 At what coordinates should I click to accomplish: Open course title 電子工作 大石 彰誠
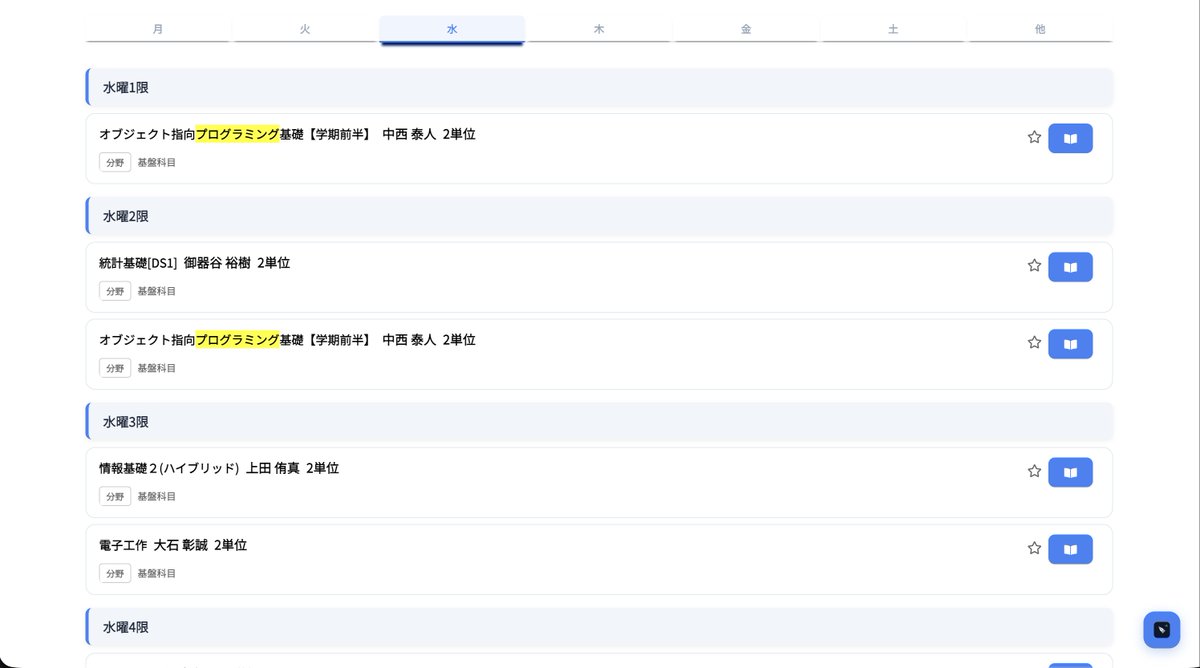pos(173,545)
